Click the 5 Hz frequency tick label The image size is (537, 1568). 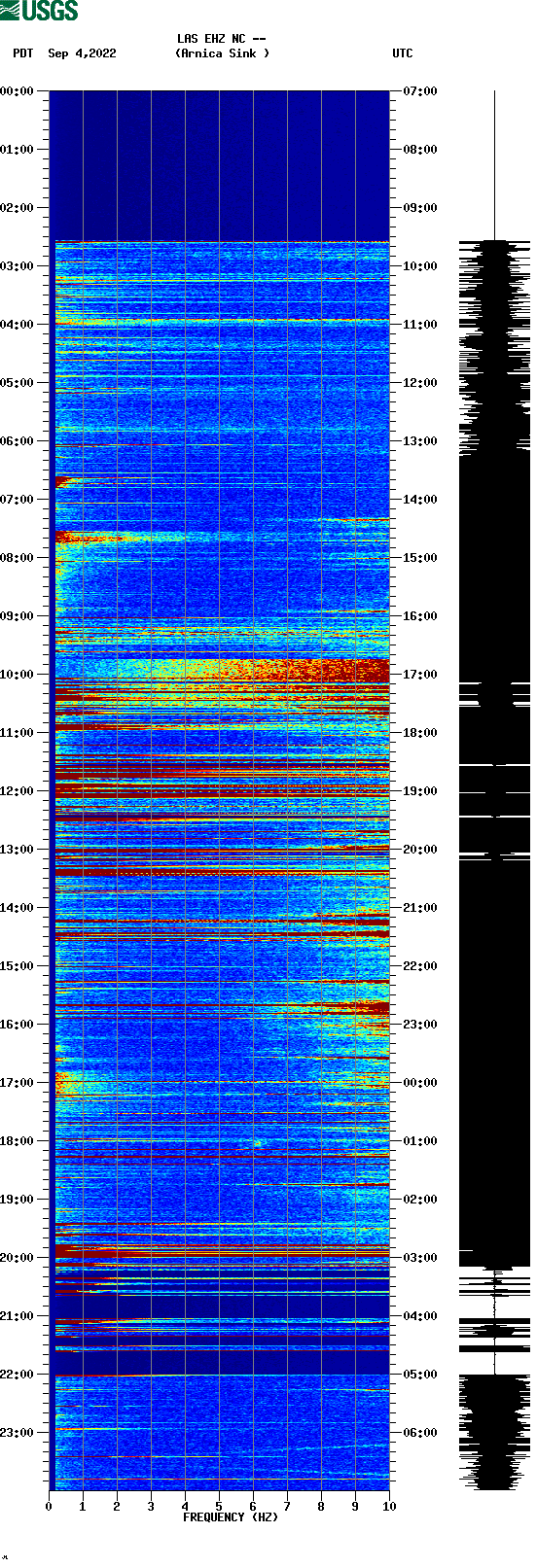click(x=219, y=1507)
